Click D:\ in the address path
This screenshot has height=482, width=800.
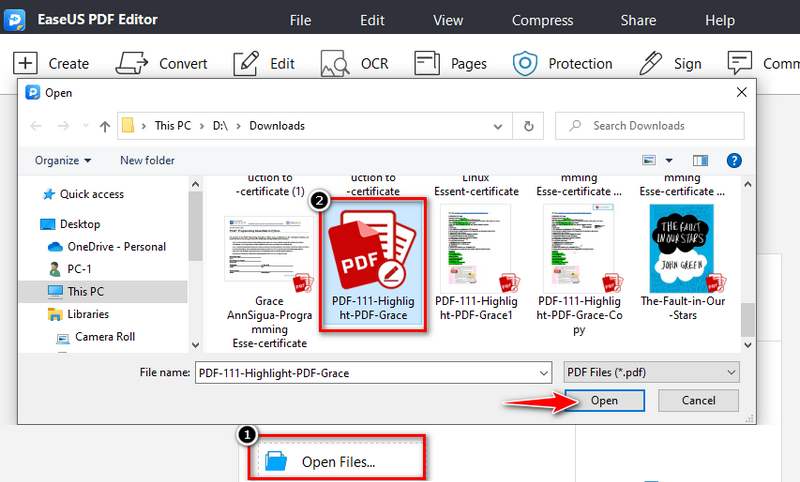220,125
